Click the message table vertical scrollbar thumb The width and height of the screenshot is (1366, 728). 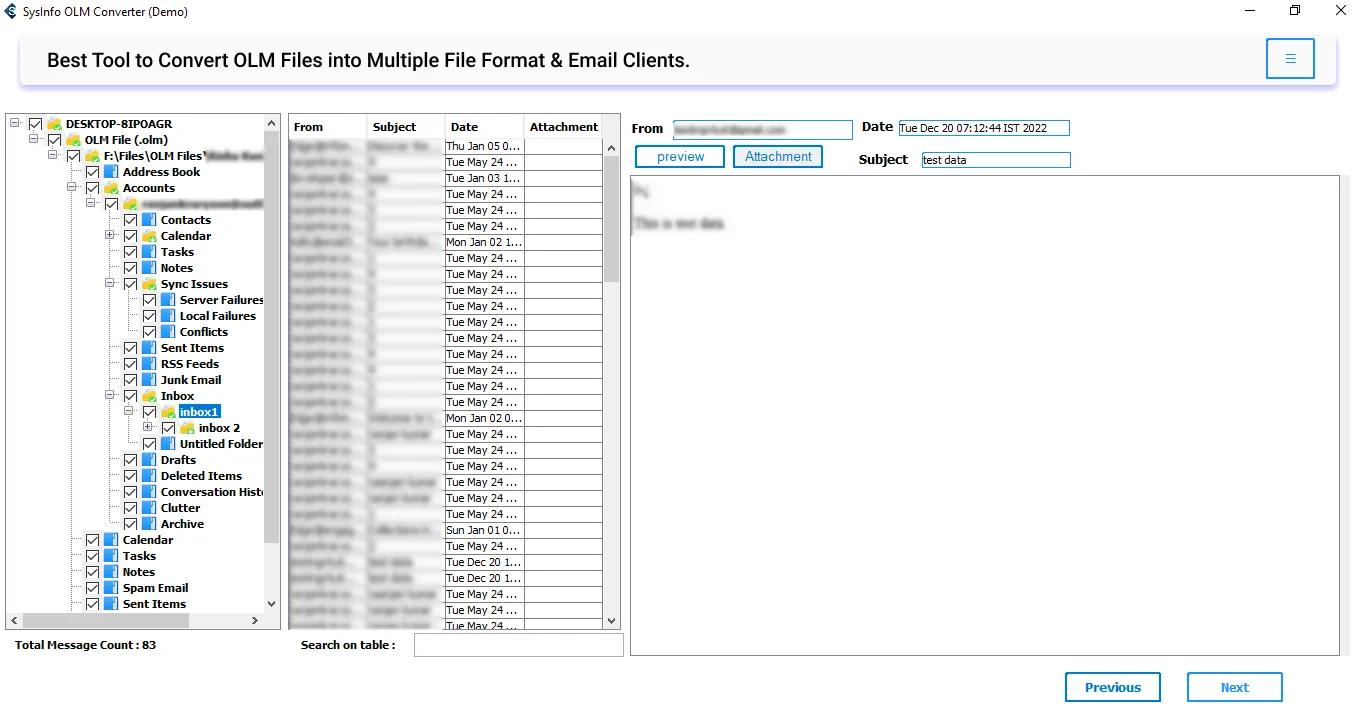(612, 219)
